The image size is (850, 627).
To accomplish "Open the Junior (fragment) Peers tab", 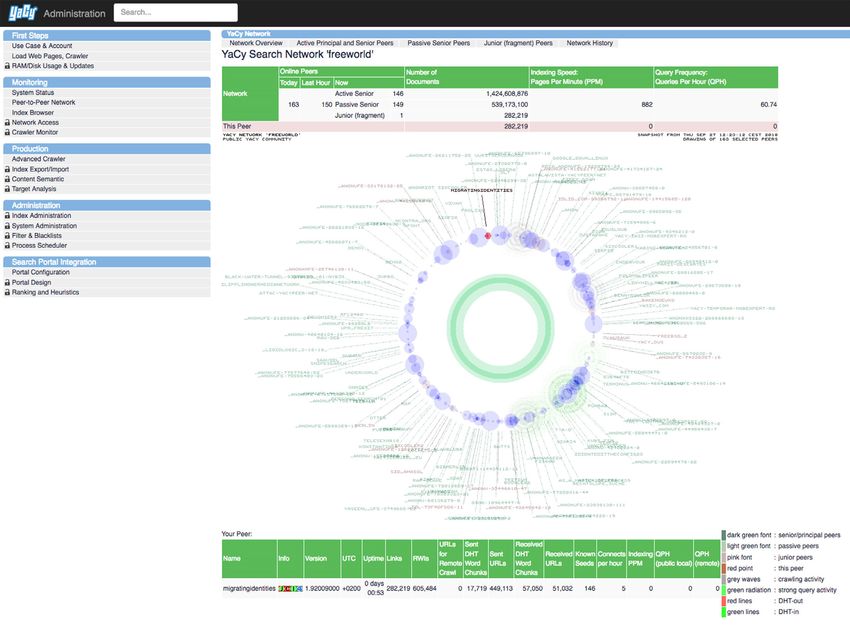I will pos(518,43).
